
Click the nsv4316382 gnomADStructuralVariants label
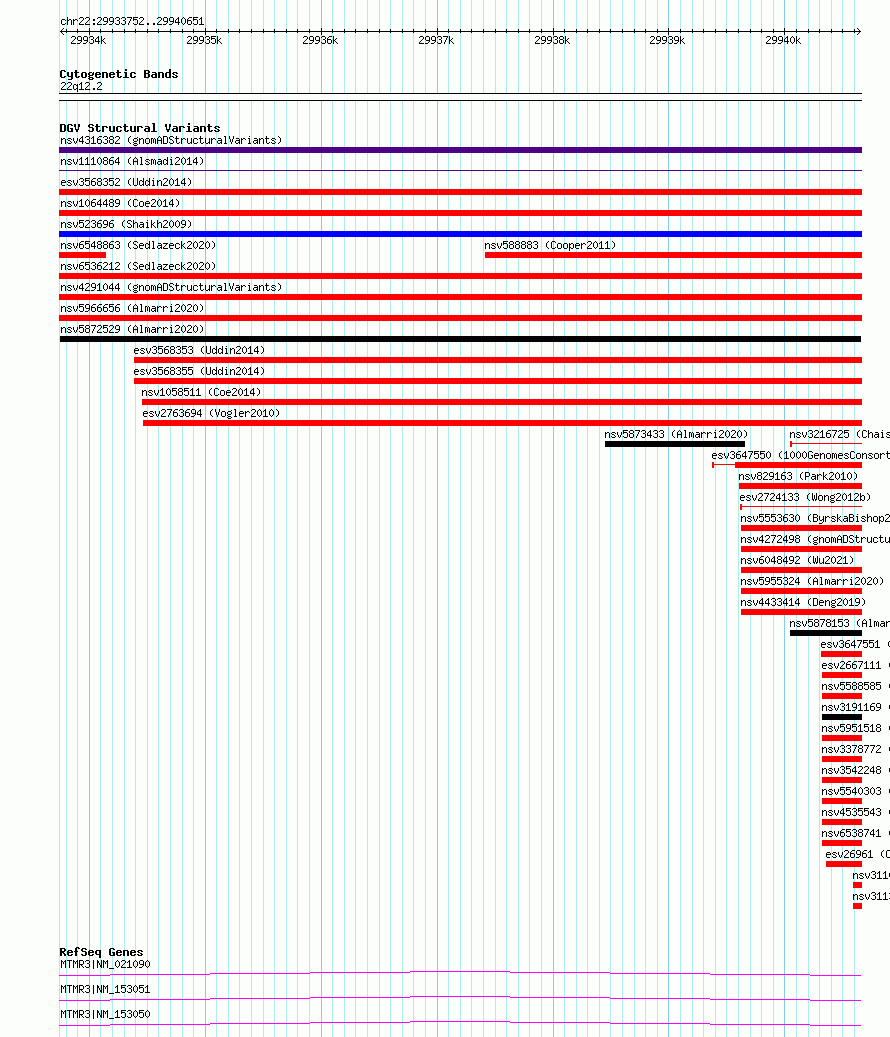[x=171, y=140]
